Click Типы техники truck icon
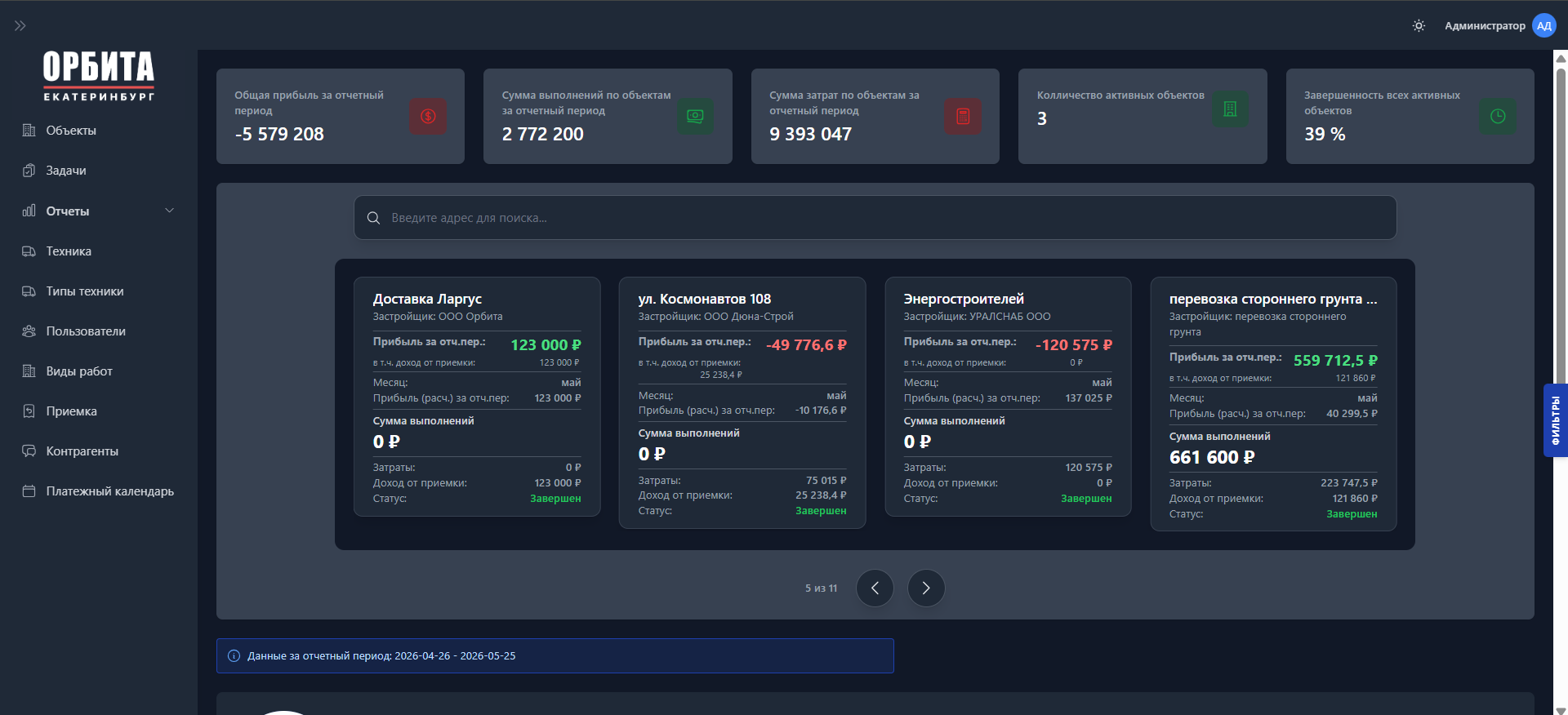The image size is (1568, 715). click(29, 291)
